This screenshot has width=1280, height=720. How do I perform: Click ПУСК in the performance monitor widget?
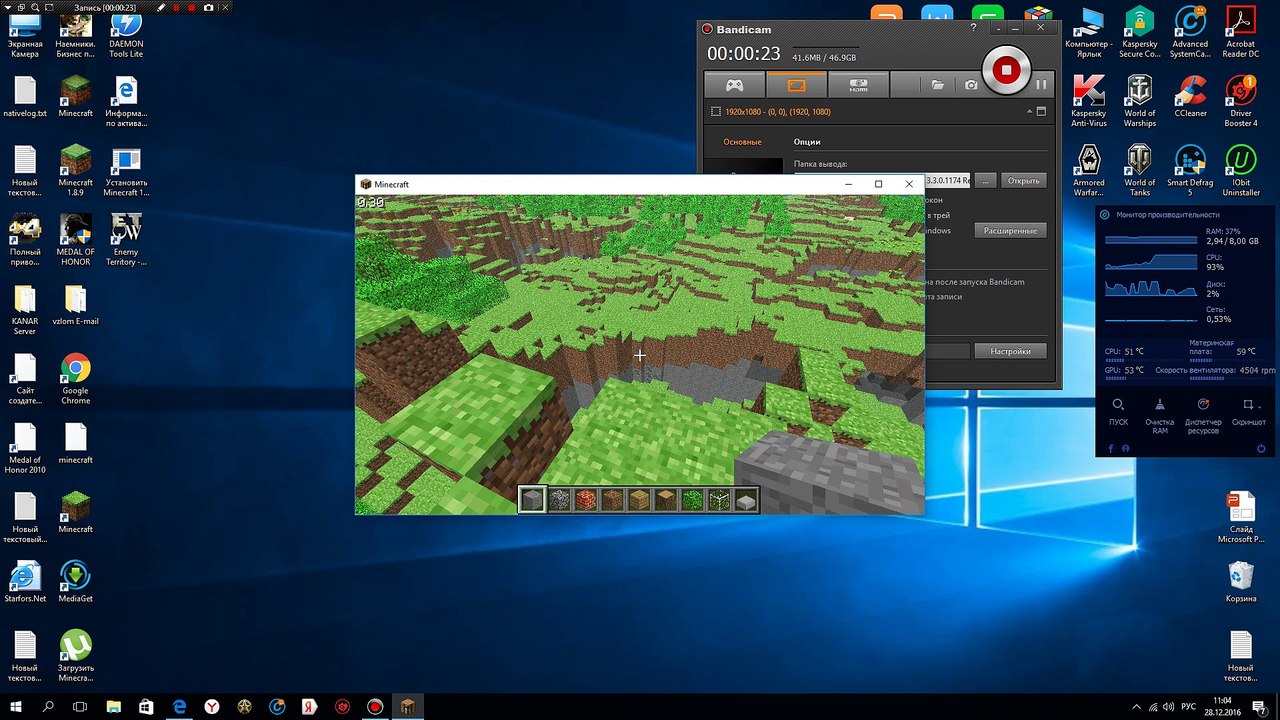(1118, 413)
